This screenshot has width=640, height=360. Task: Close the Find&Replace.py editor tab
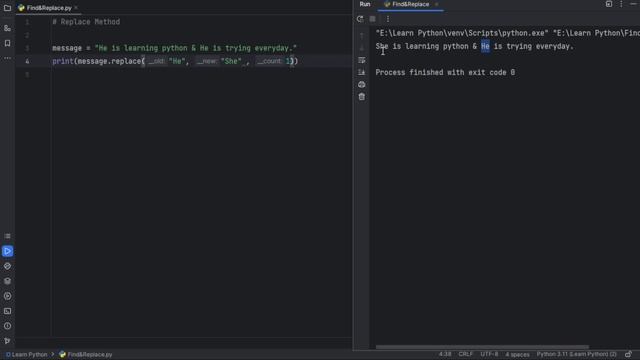76,8
